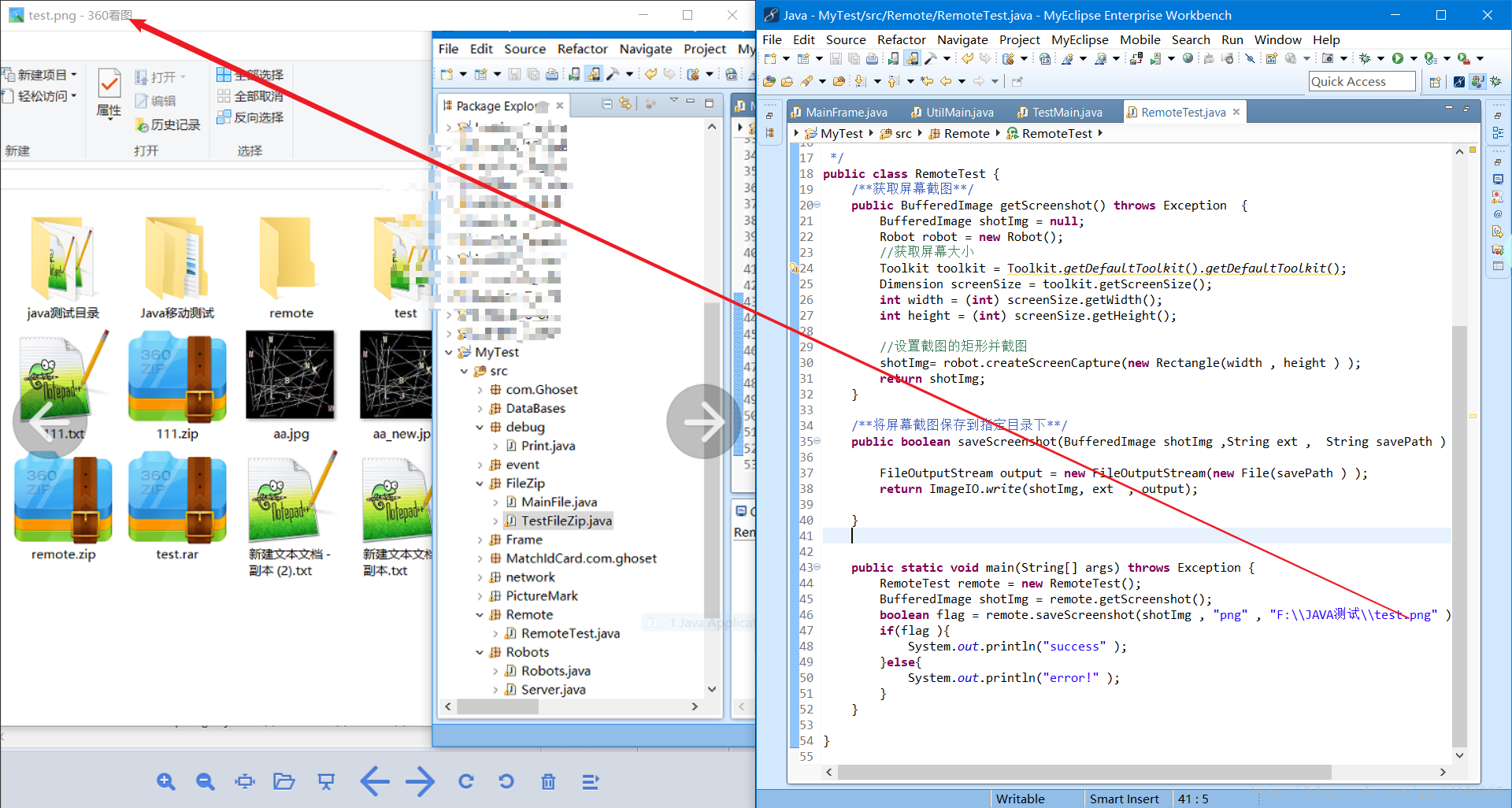The image size is (1512, 808).
Task: Open the Back history dropdown arrow
Action: pyautogui.click(x=962, y=81)
